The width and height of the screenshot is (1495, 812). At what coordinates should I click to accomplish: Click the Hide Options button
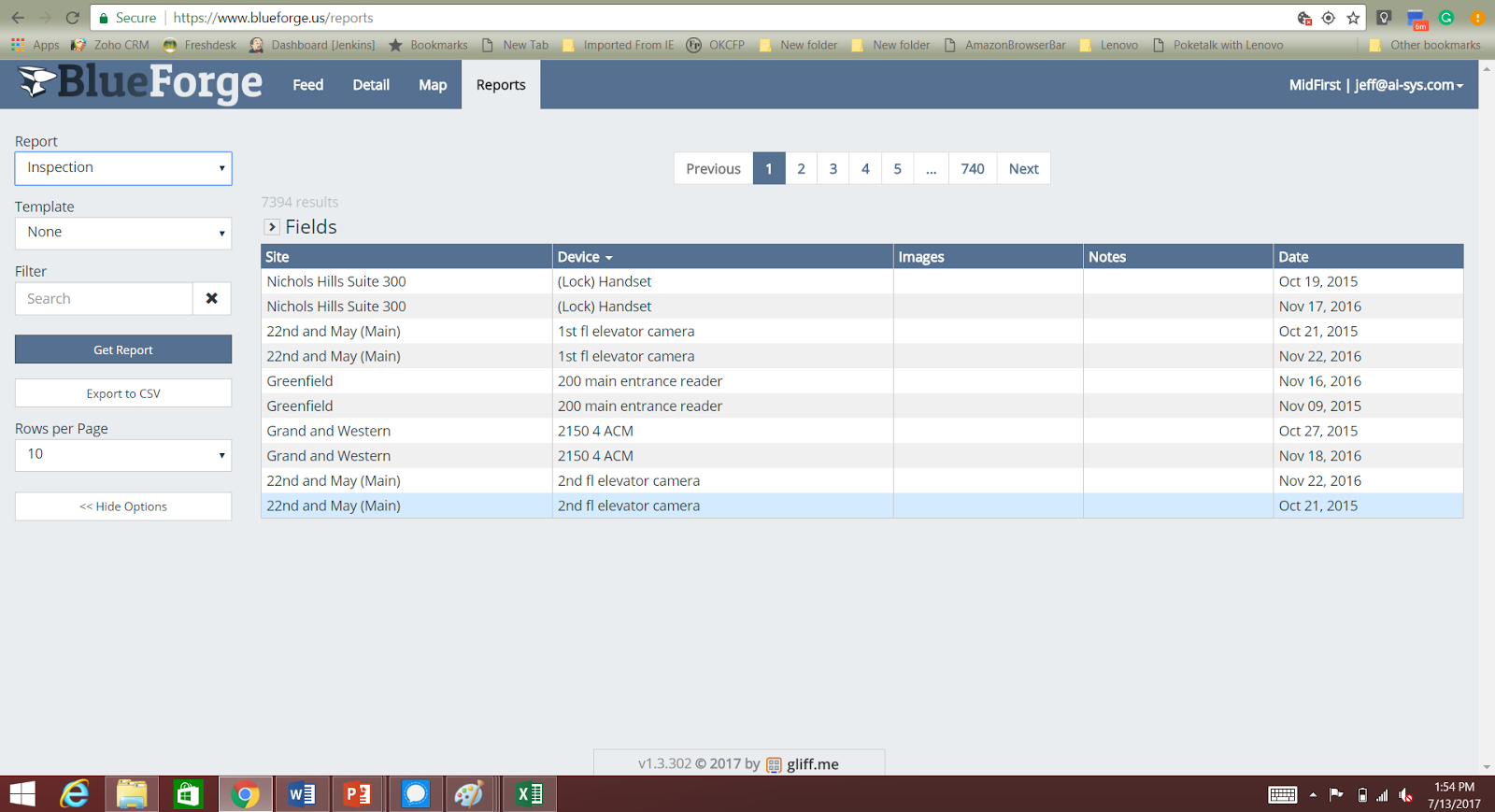point(123,506)
